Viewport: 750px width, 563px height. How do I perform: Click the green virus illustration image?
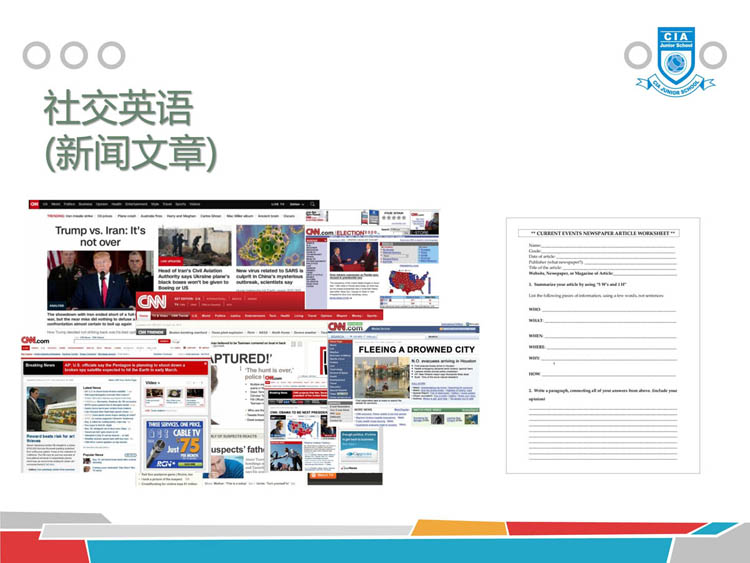click(x=269, y=243)
